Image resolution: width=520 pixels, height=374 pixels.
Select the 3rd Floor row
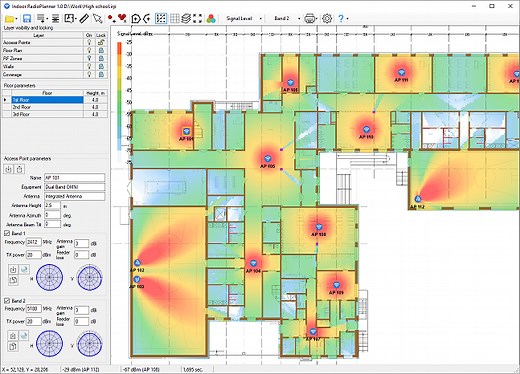(55, 114)
